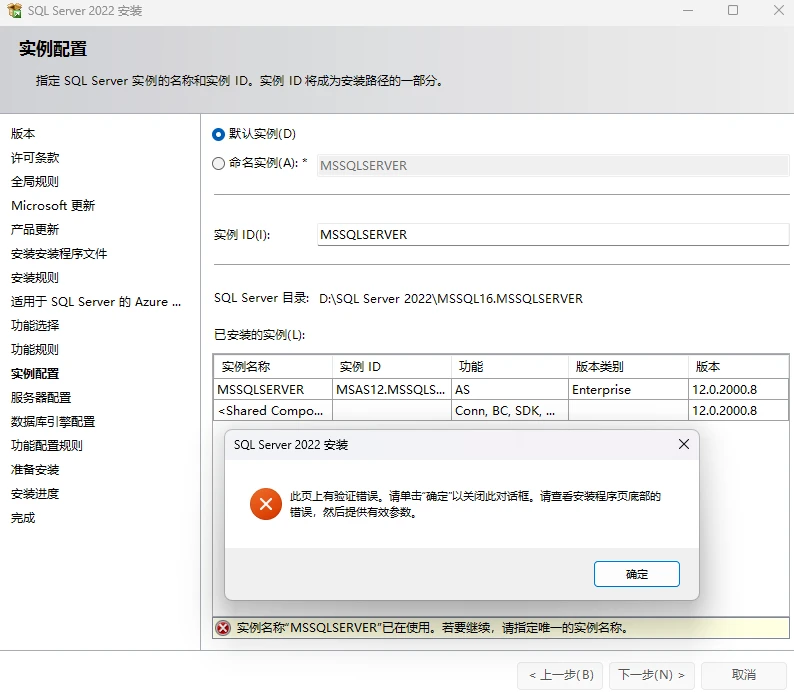Click the 实例 ID column header
794x694 pixels.
[391, 366]
